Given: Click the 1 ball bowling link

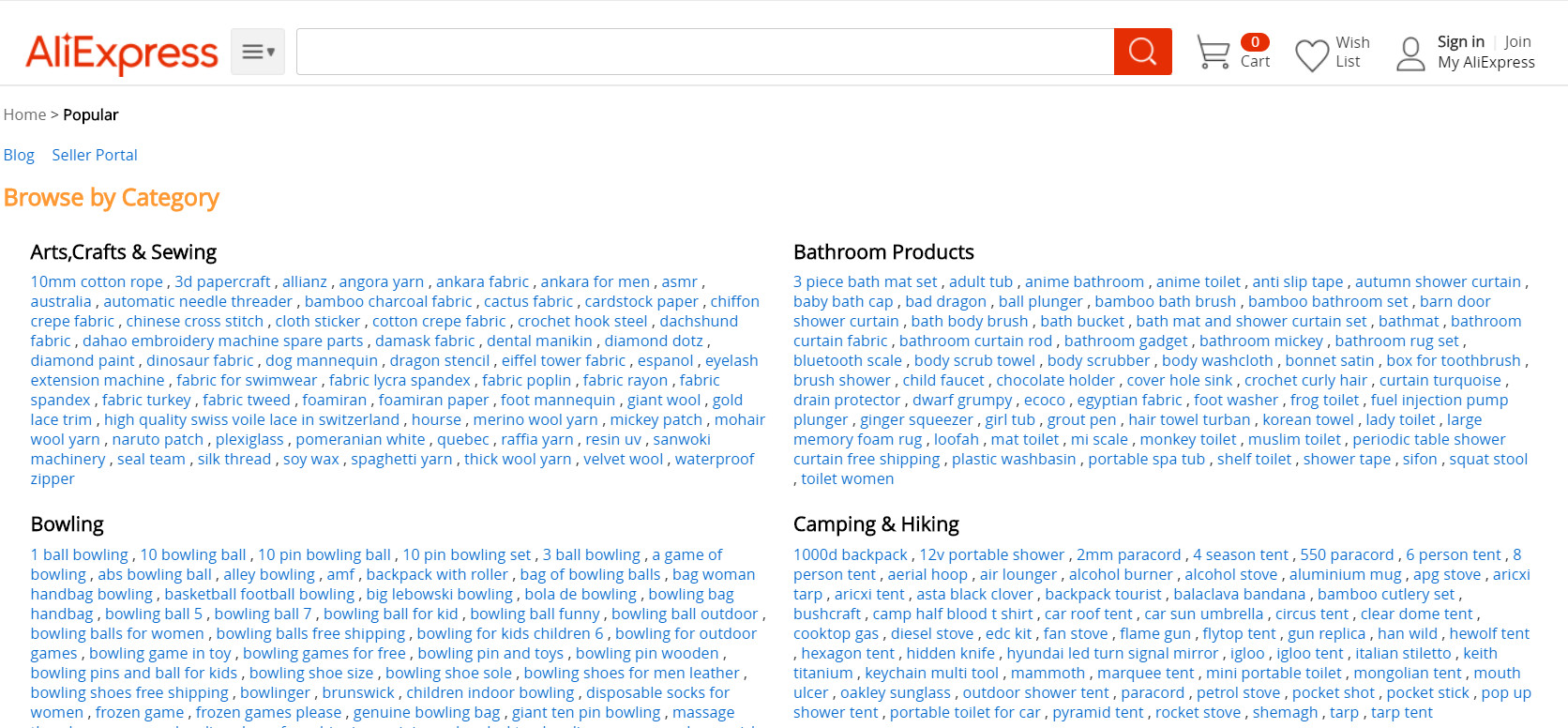Looking at the screenshot, I should tap(79, 554).
